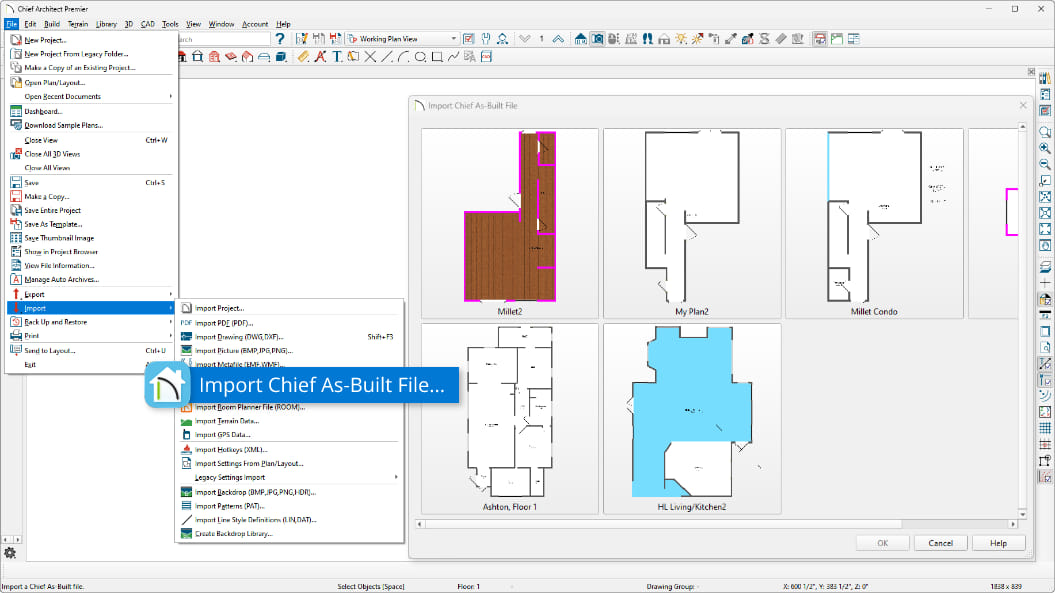Image resolution: width=1055 pixels, height=593 pixels.
Task: Select the My Plan2 thumbnail
Action: coord(692,223)
